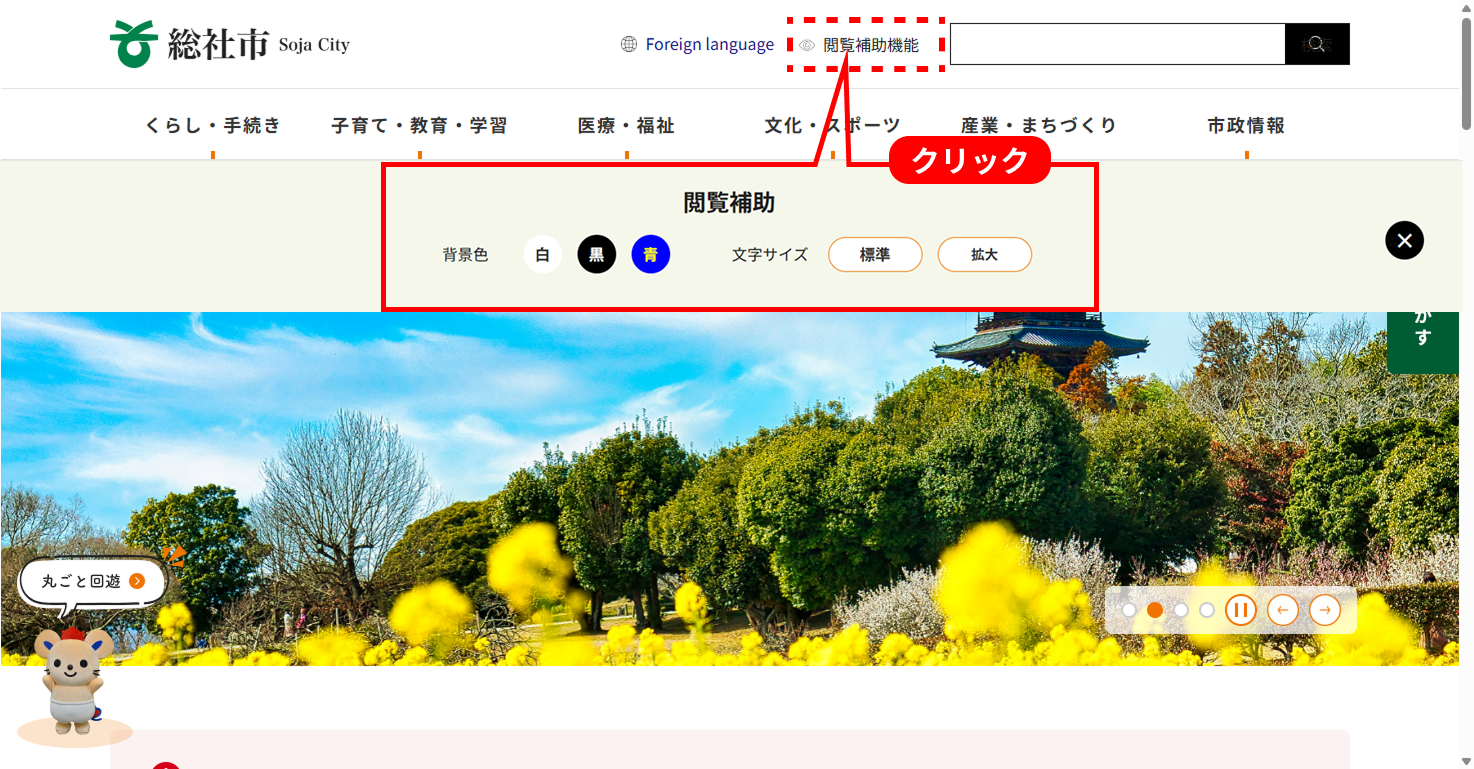Pause the slideshow
The image size is (1474, 769).
(x=1240, y=610)
